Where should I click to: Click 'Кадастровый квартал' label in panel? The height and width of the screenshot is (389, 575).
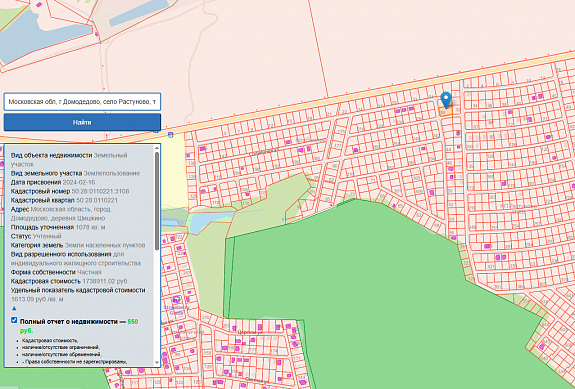pos(43,200)
